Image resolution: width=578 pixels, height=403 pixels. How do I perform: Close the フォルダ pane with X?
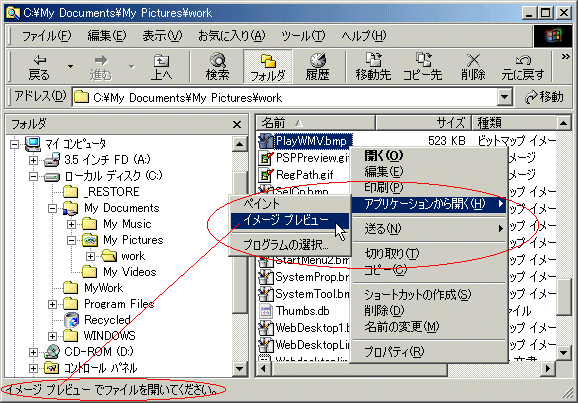237,125
